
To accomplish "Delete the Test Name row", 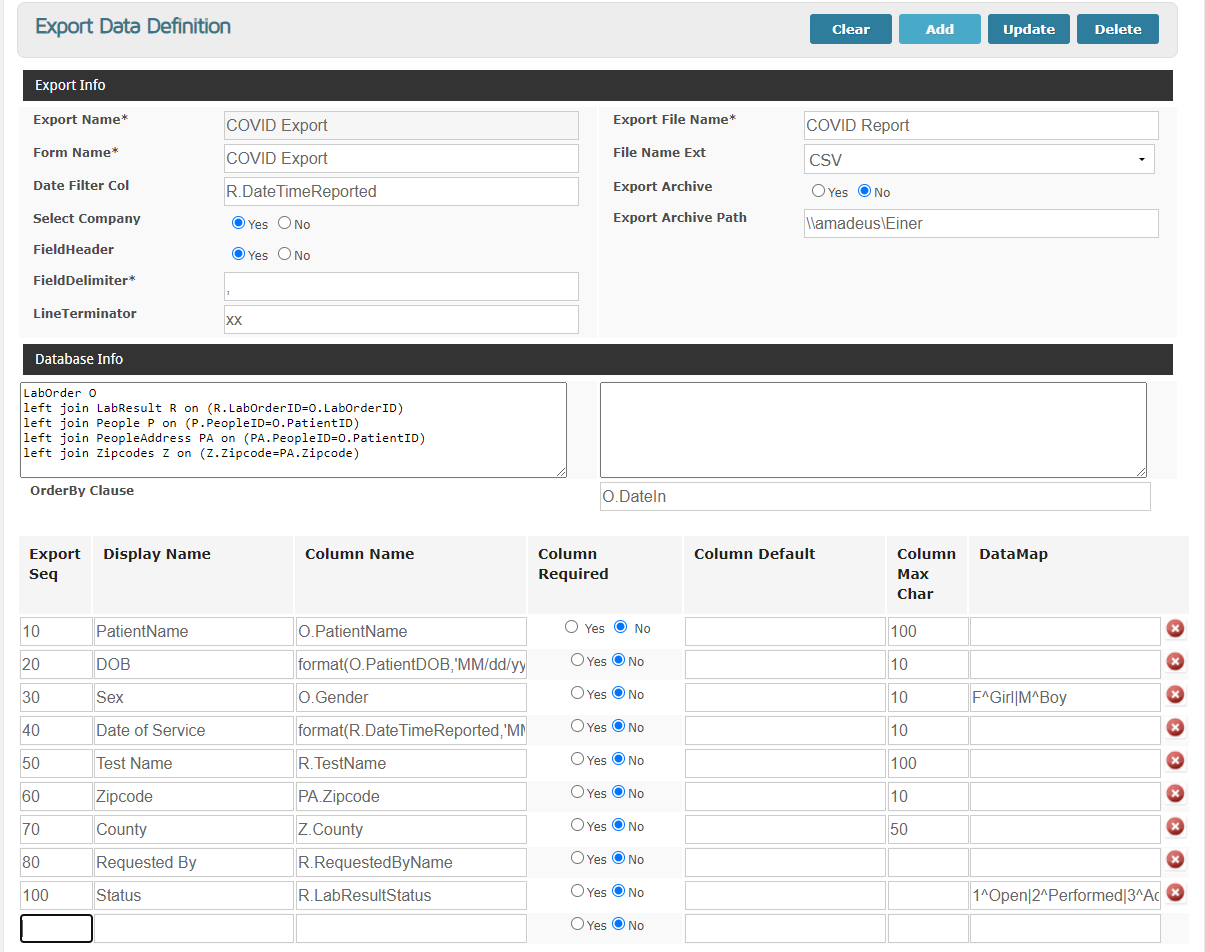I will pyautogui.click(x=1176, y=760).
